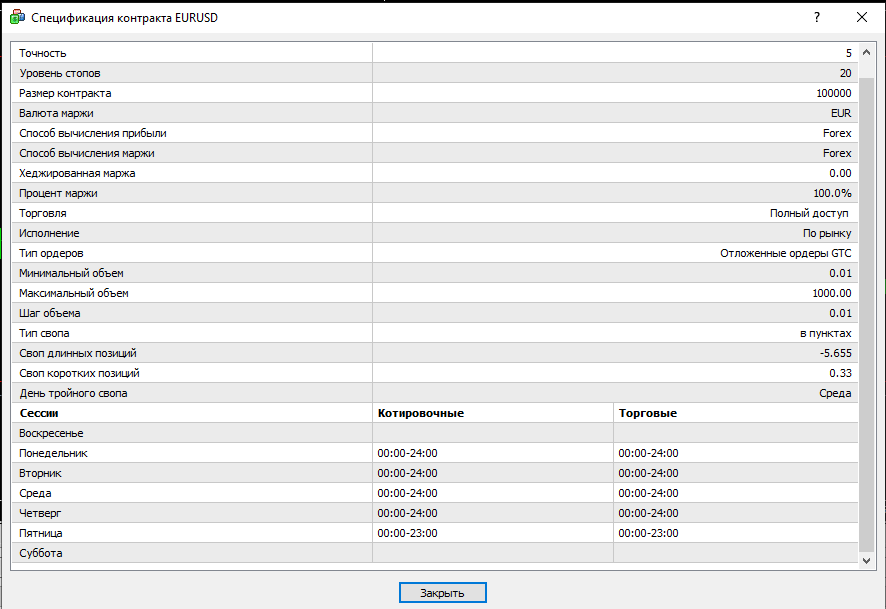Screen dimensions: 886x609
Task: Select the Суббота session row
Action: click(435, 553)
